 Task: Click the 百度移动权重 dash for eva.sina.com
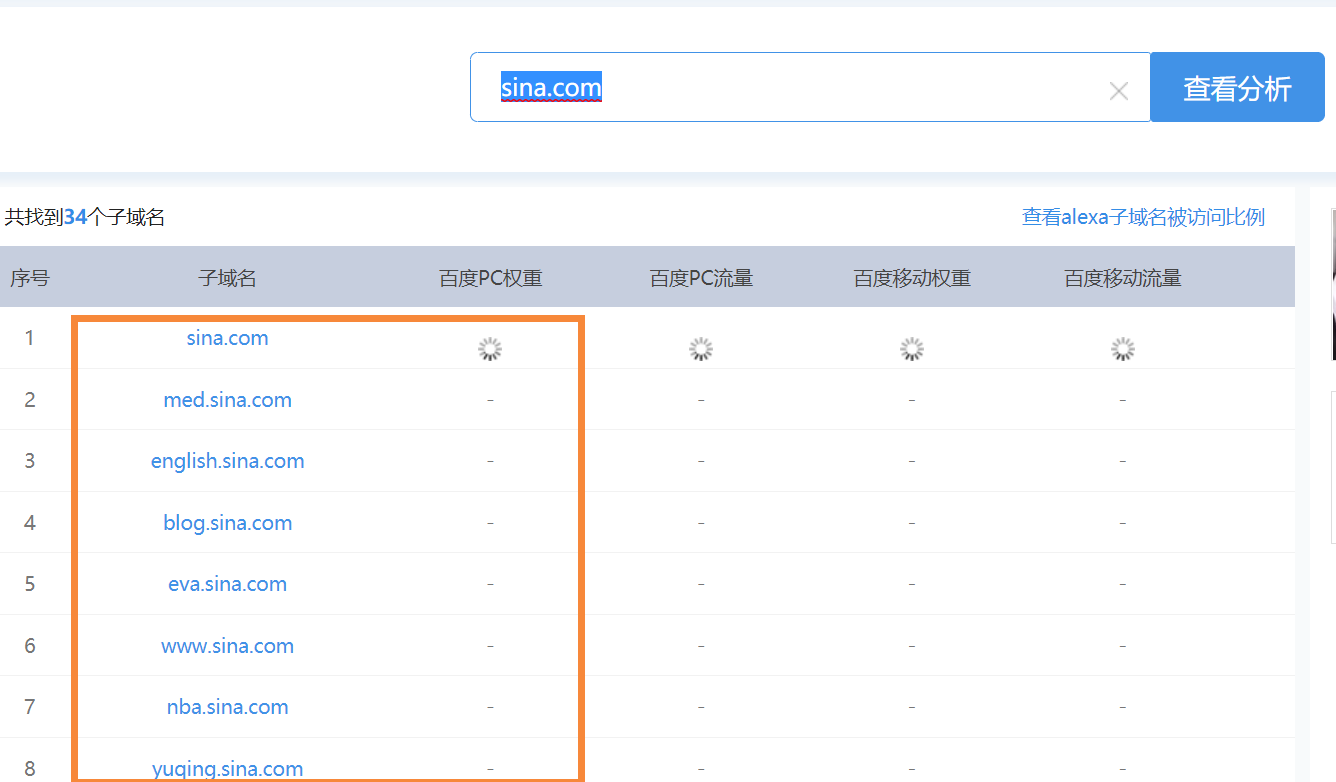[912, 584]
